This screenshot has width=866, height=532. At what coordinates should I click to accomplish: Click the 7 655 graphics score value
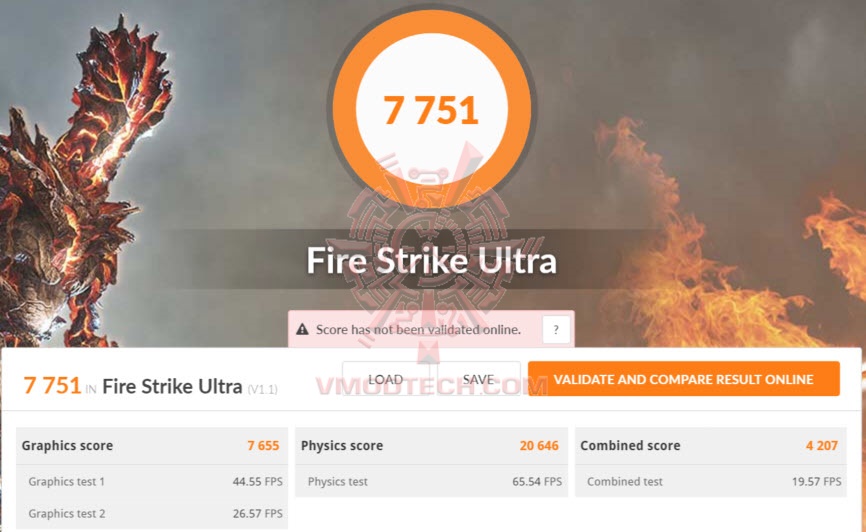[263, 445]
